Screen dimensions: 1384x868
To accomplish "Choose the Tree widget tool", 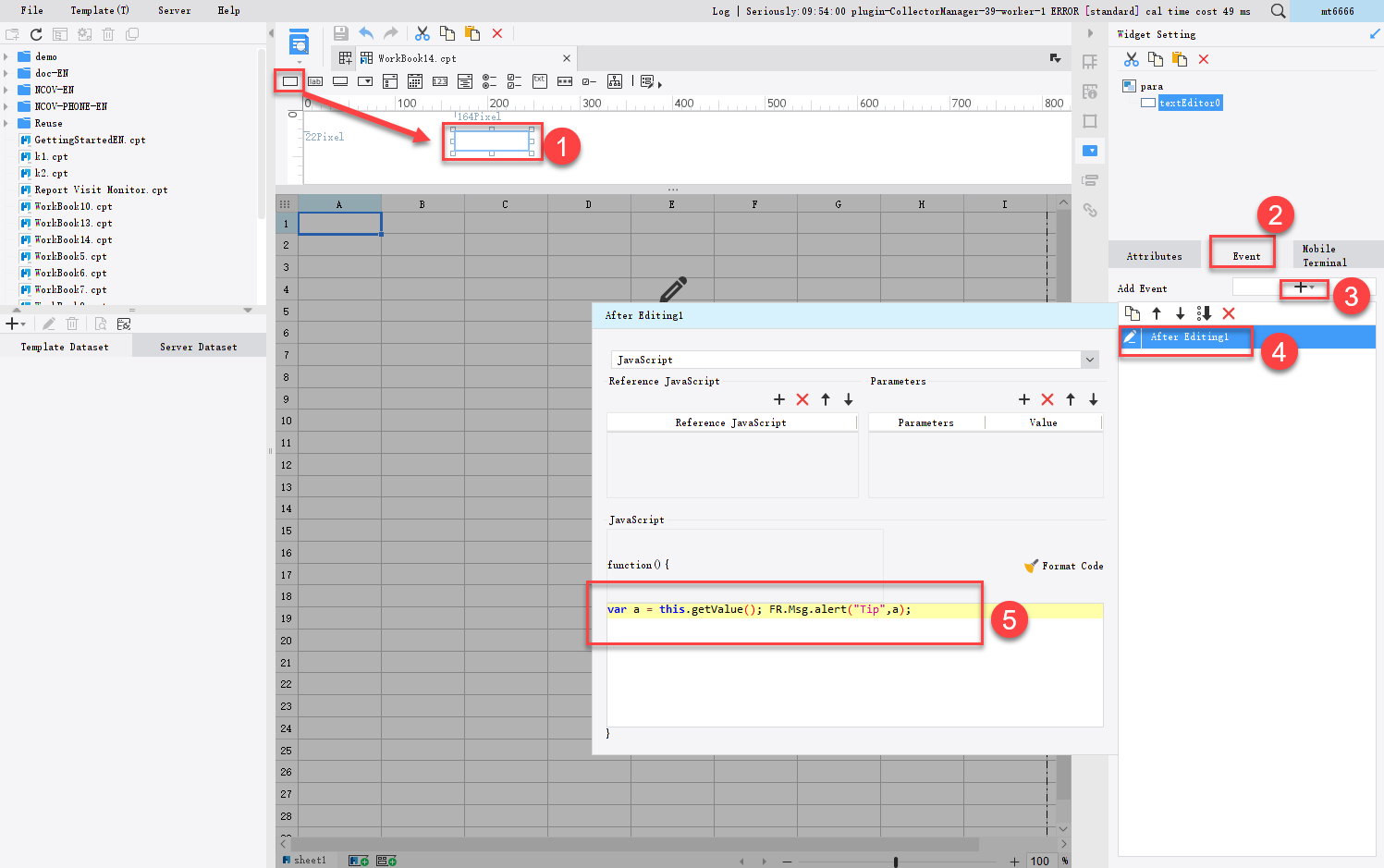I will (x=614, y=81).
